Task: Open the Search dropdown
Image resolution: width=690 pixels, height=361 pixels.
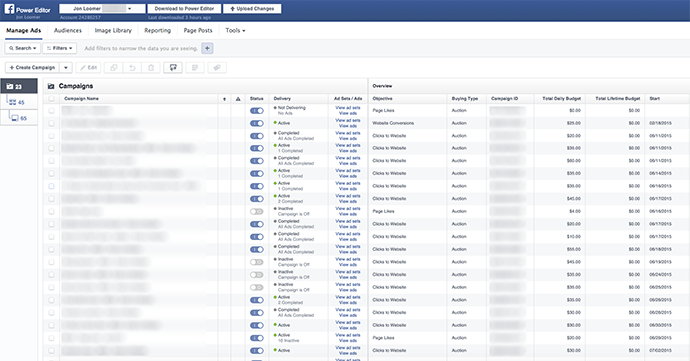Action: pyautogui.click(x=23, y=48)
